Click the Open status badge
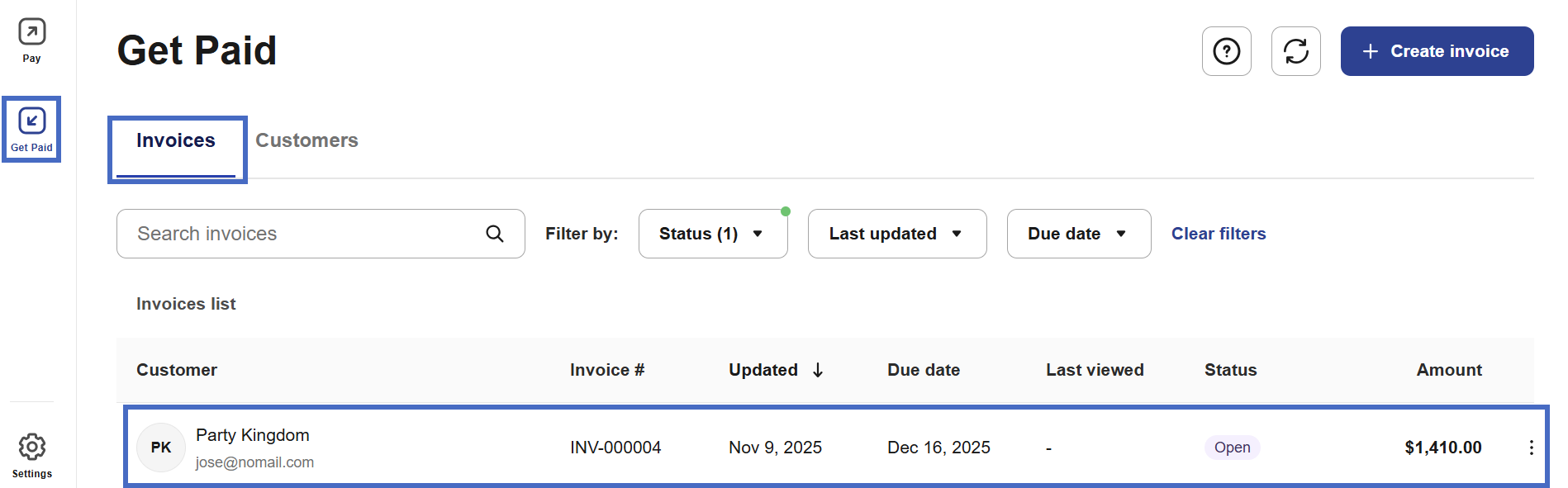Image resolution: width=1568 pixels, height=488 pixels. [1232, 448]
